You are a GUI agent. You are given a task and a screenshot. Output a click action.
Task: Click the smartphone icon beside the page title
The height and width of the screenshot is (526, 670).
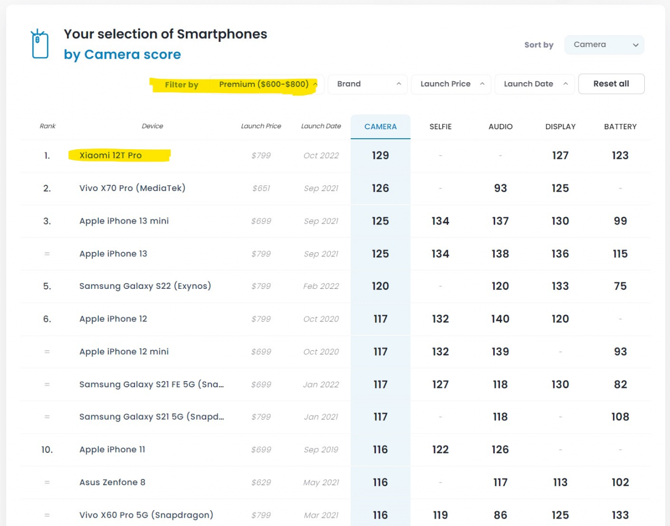coord(40,44)
